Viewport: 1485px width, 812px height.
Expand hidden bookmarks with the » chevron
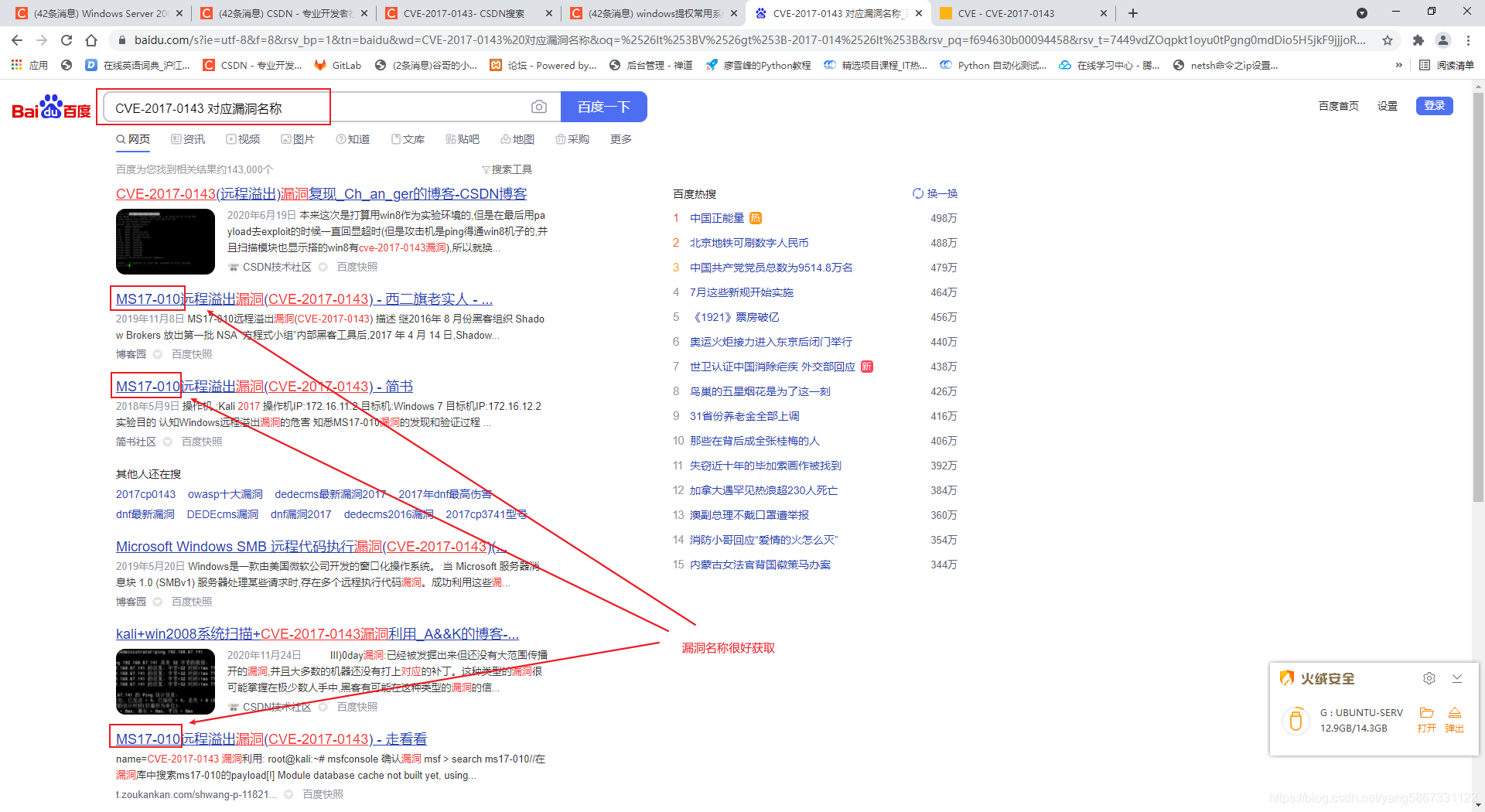(x=1399, y=65)
